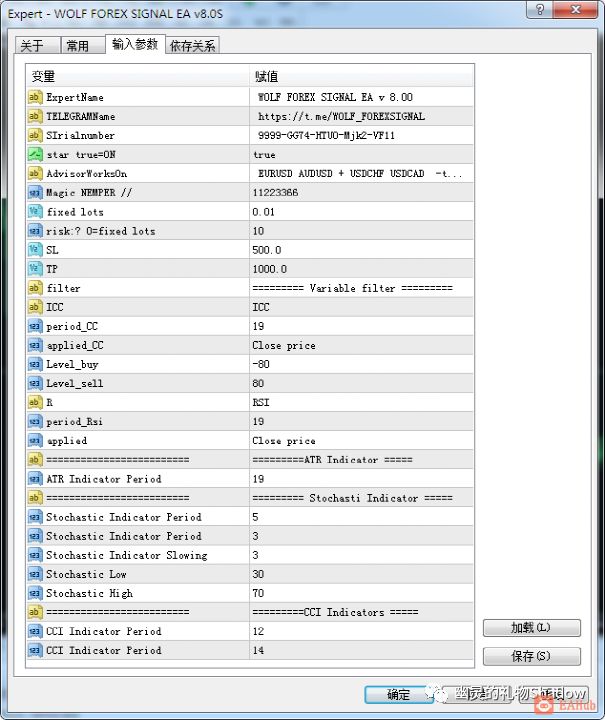Open the 关于 tab
Screen dimensions: 605x720
(x=37, y=45)
